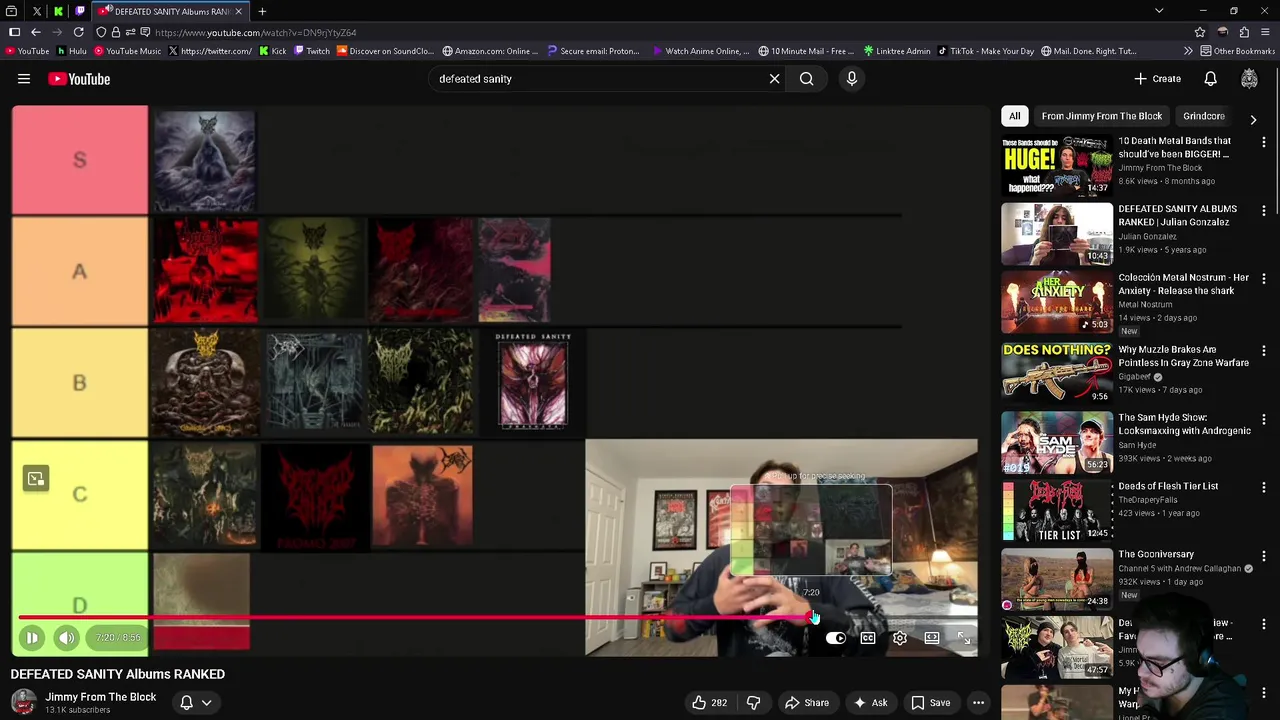Click the Ask button

pyautogui.click(x=870, y=703)
